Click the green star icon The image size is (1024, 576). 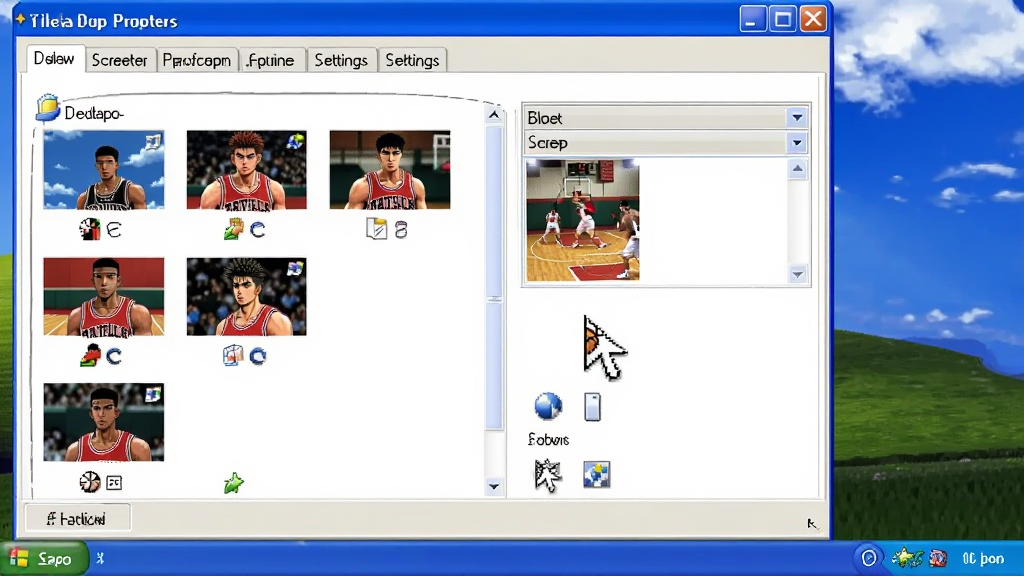point(234,483)
